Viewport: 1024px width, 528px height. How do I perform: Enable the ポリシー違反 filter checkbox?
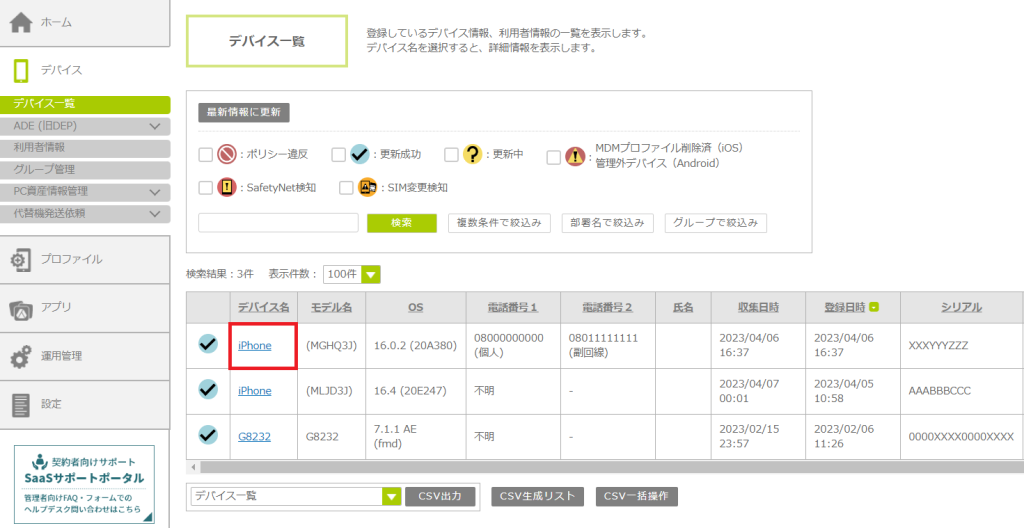(206, 155)
